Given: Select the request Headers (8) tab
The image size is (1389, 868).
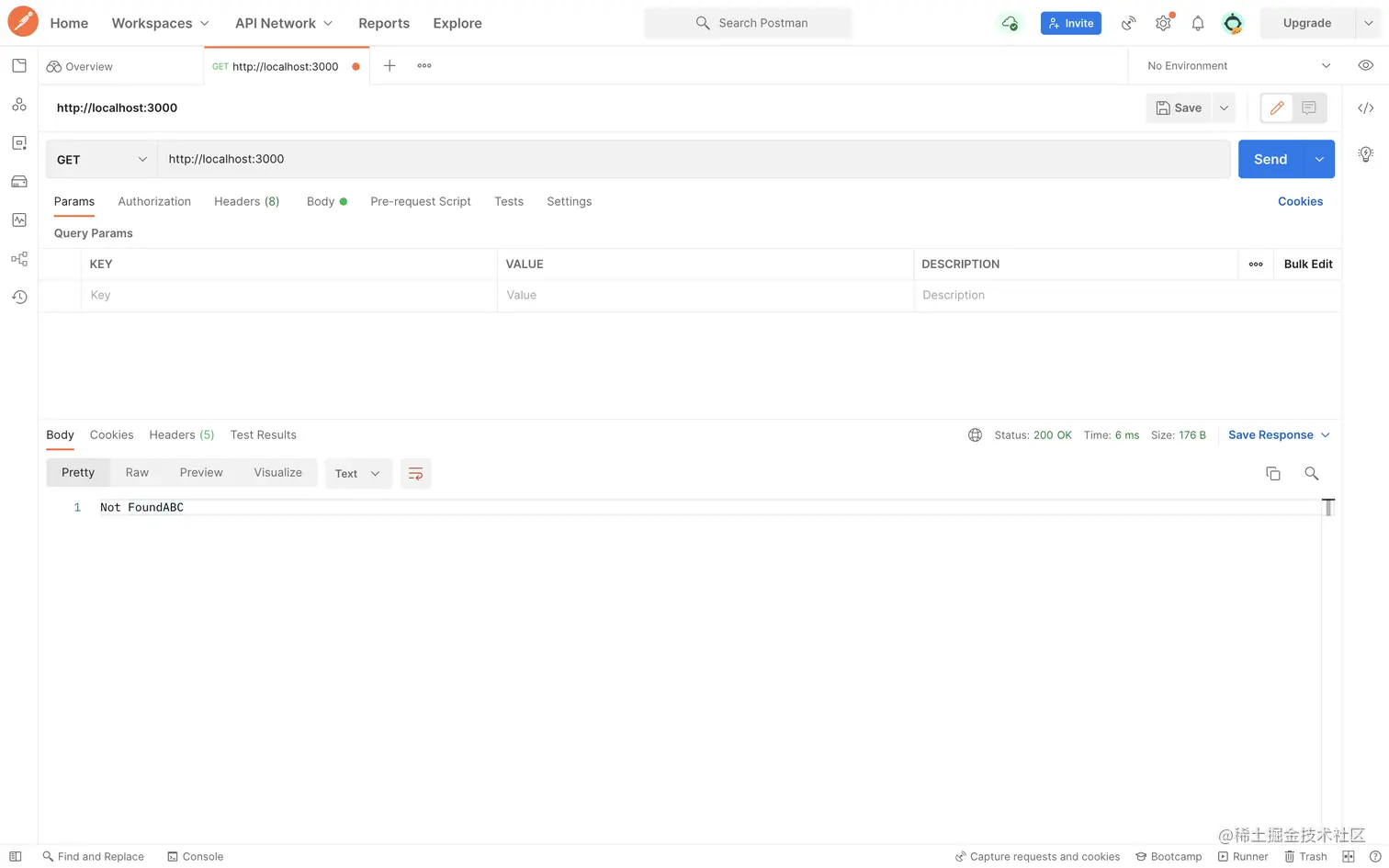Looking at the screenshot, I should pyautogui.click(x=247, y=201).
